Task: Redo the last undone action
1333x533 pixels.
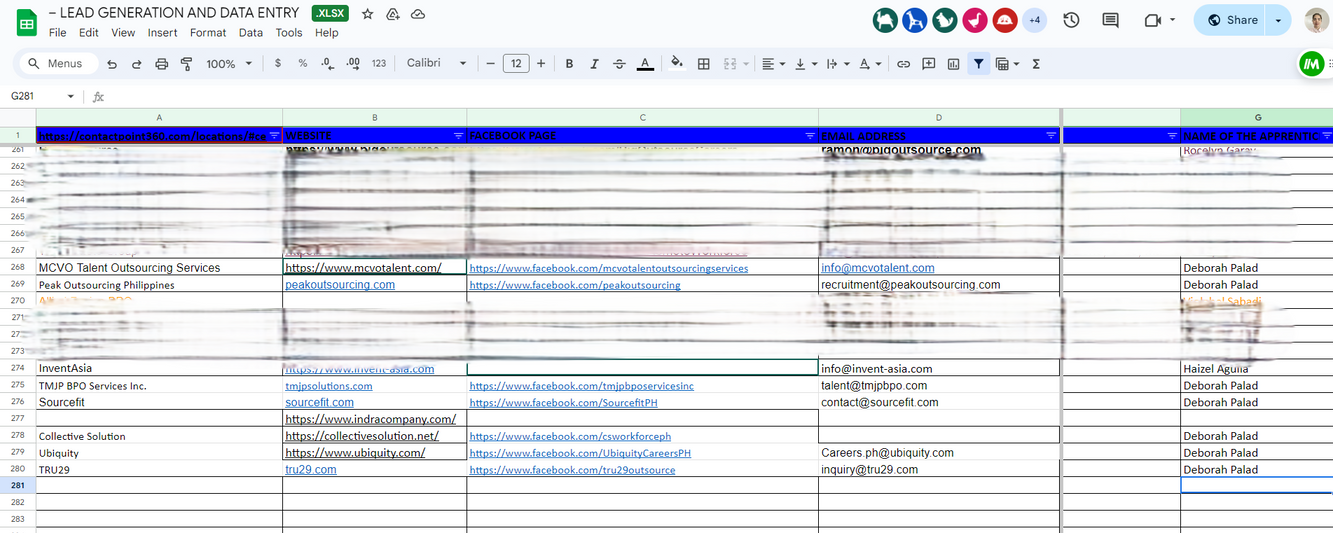Action: (137, 64)
